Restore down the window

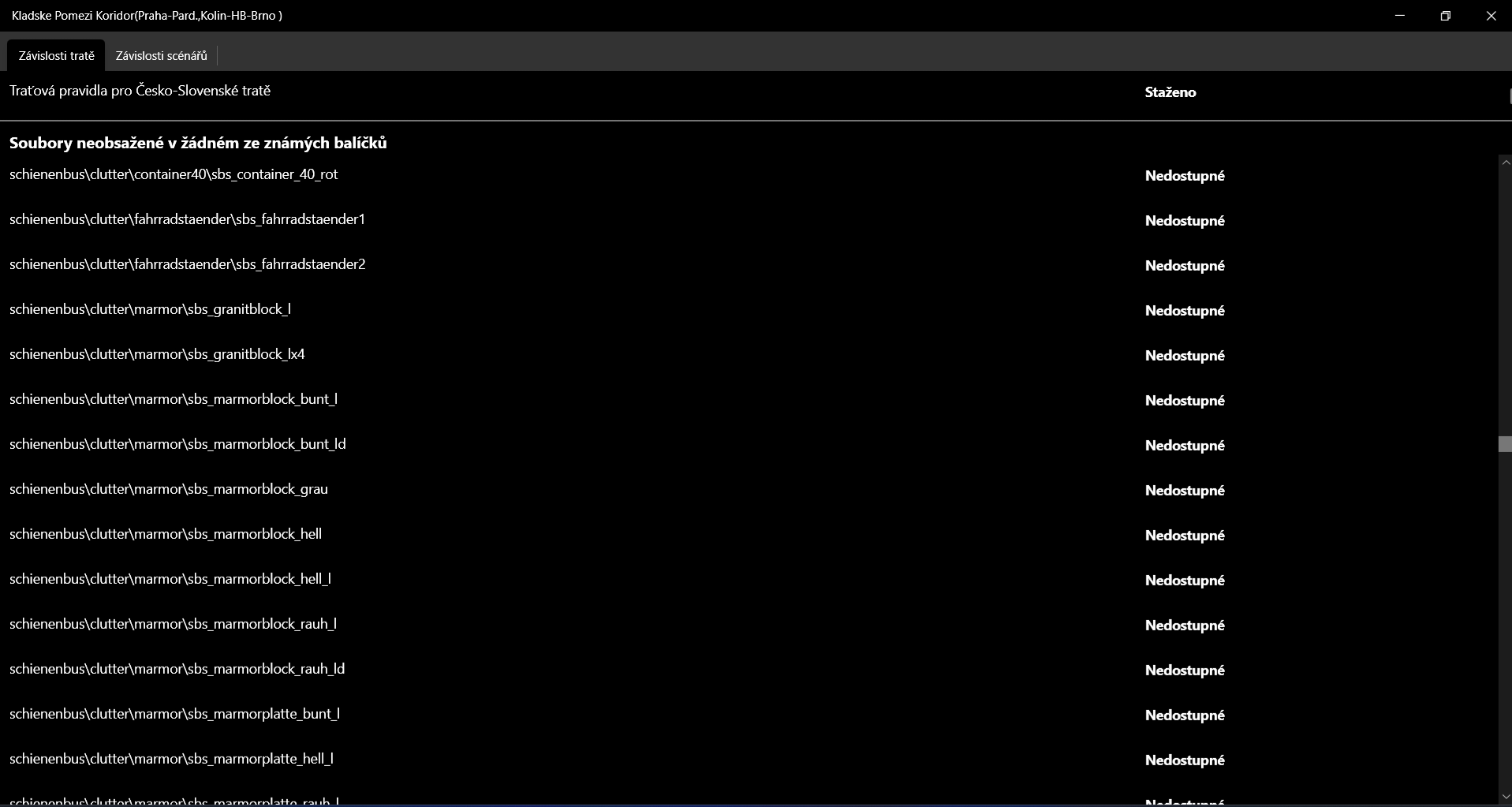pos(1445,16)
